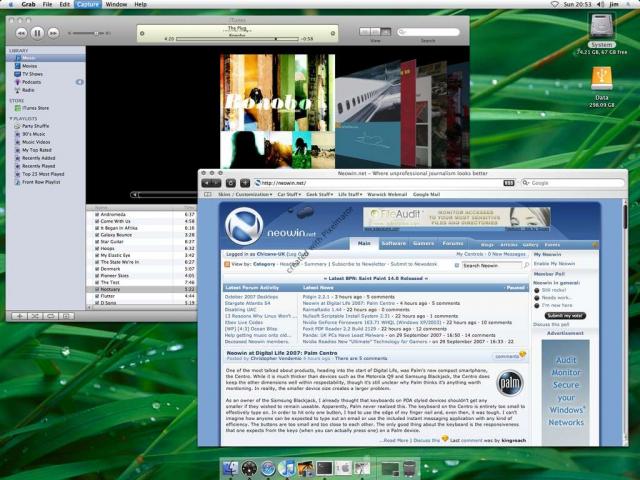Open the Window menu in menu bar
The image size is (640, 480).
coord(116,4)
